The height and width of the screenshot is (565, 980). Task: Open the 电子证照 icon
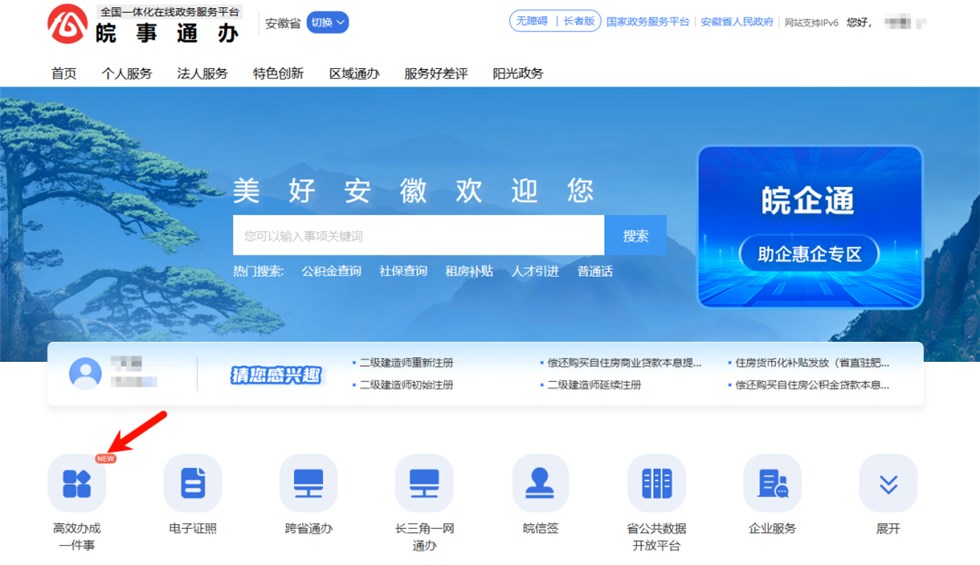(x=192, y=484)
